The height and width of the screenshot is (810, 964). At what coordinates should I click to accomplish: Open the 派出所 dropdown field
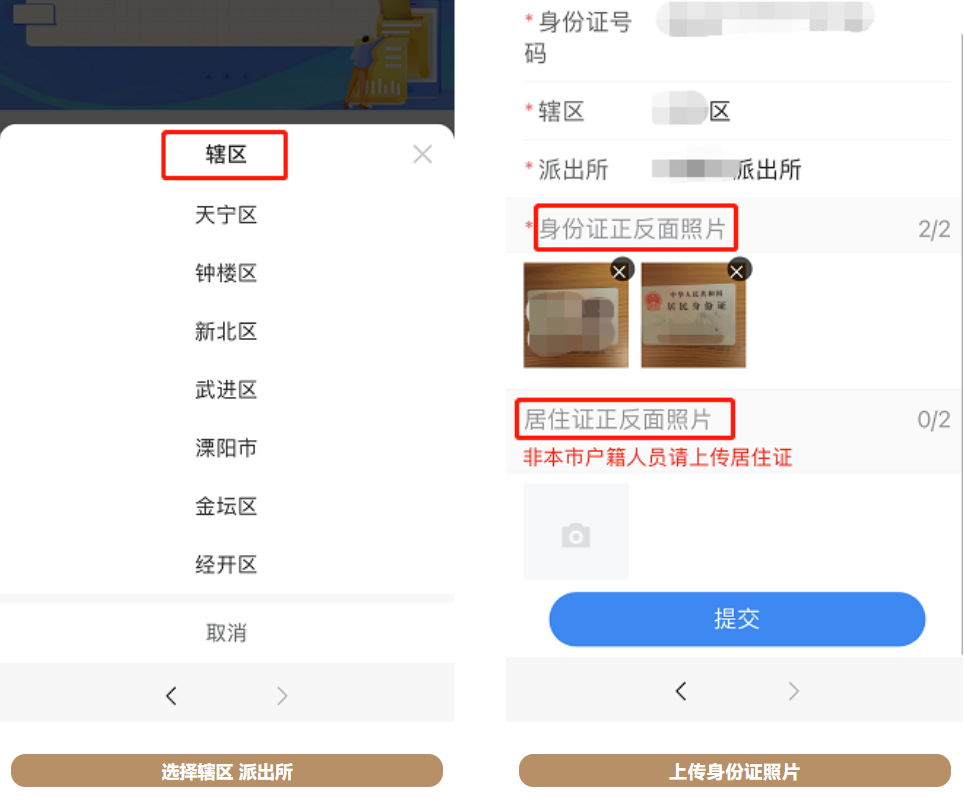738,170
